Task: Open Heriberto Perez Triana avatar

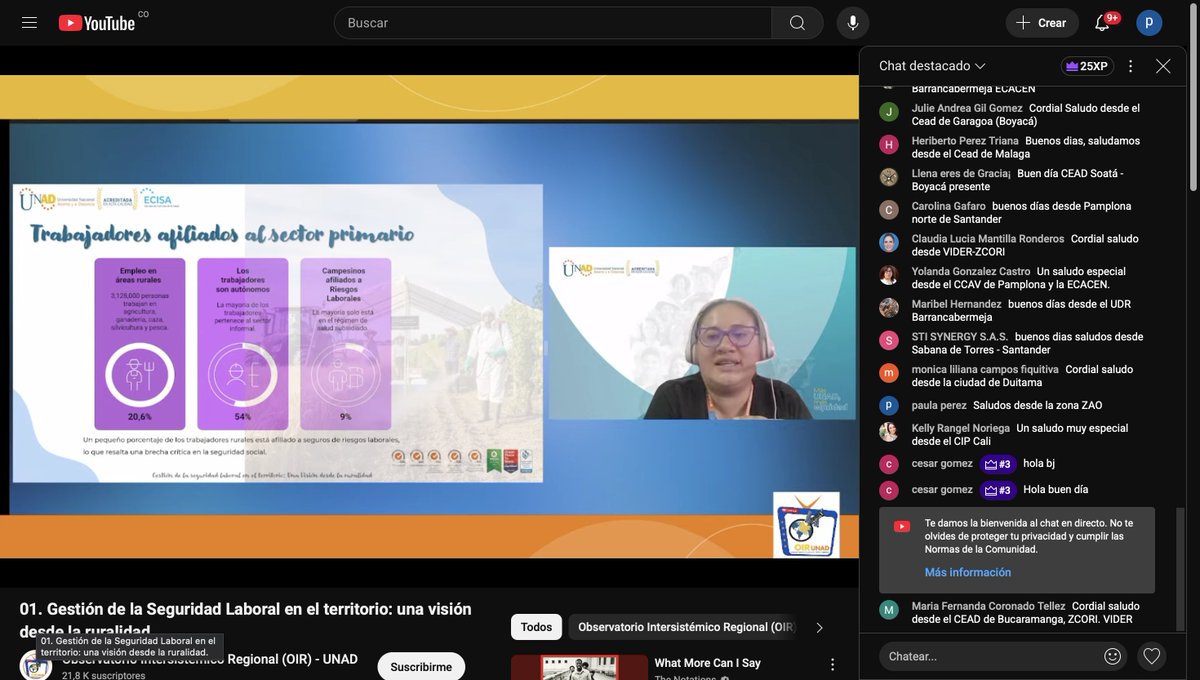Action: tap(889, 145)
